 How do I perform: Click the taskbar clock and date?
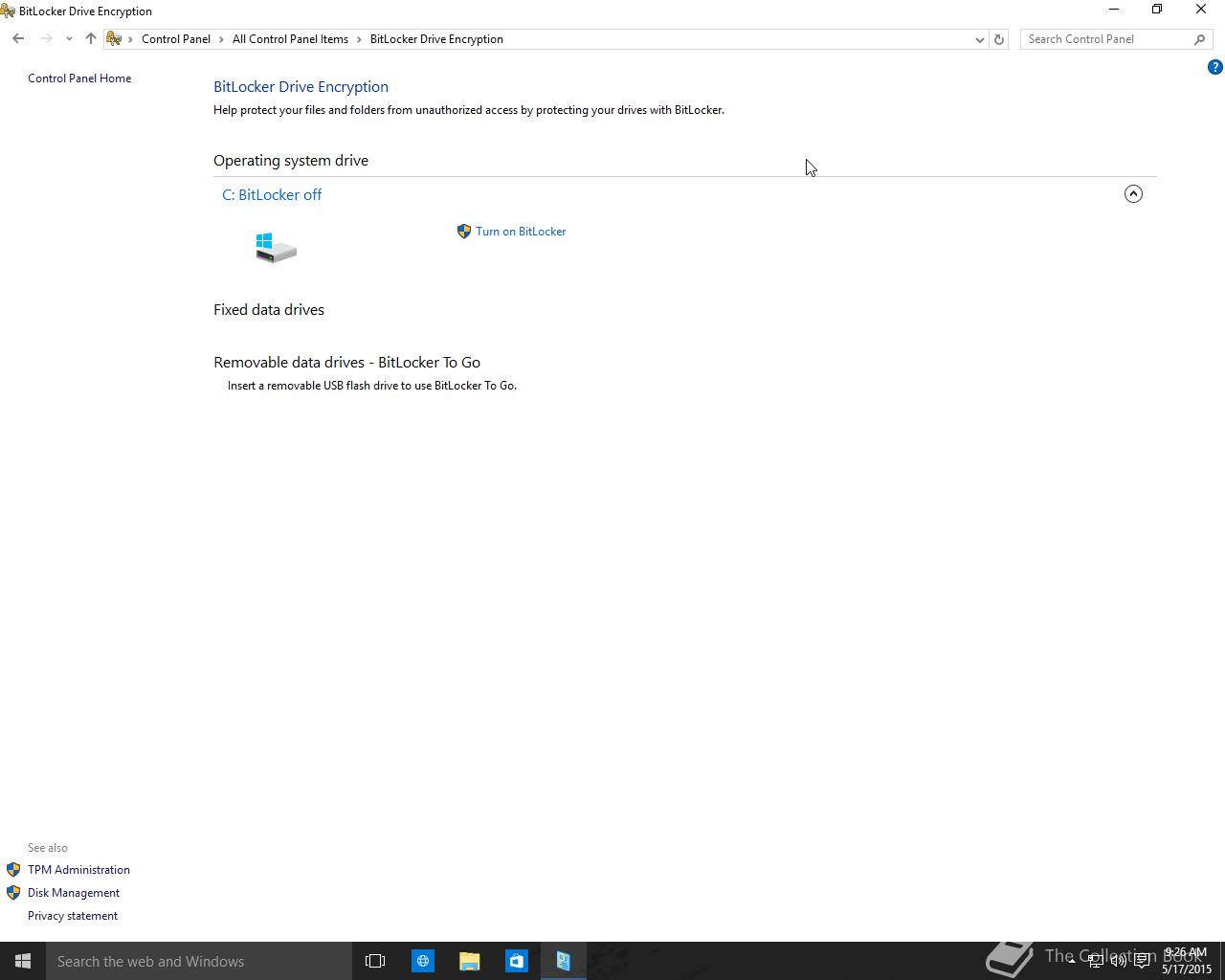click(1187, 961)
